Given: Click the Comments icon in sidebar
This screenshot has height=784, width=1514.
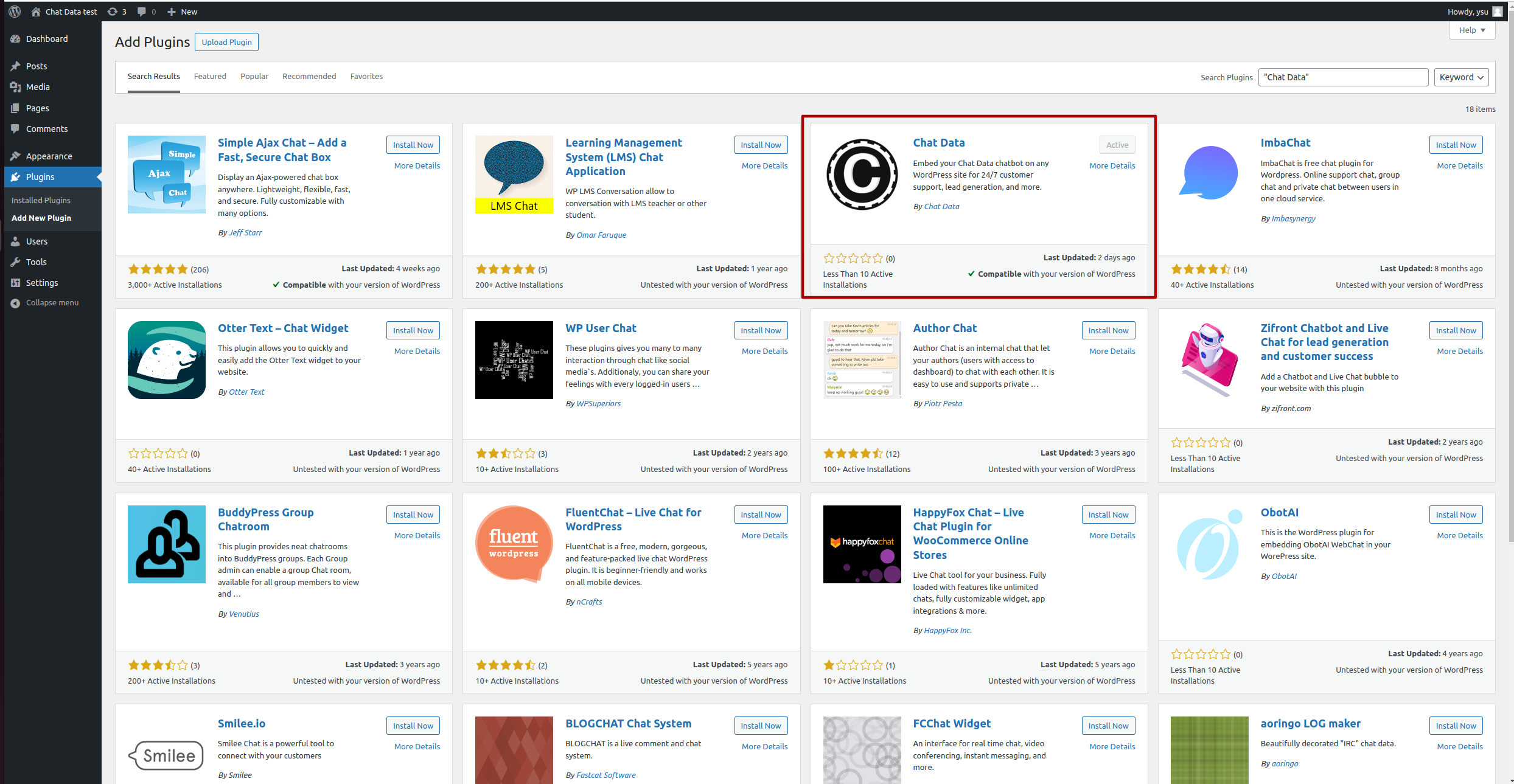Looking at the screenshot, I should (x=15, y=129).
